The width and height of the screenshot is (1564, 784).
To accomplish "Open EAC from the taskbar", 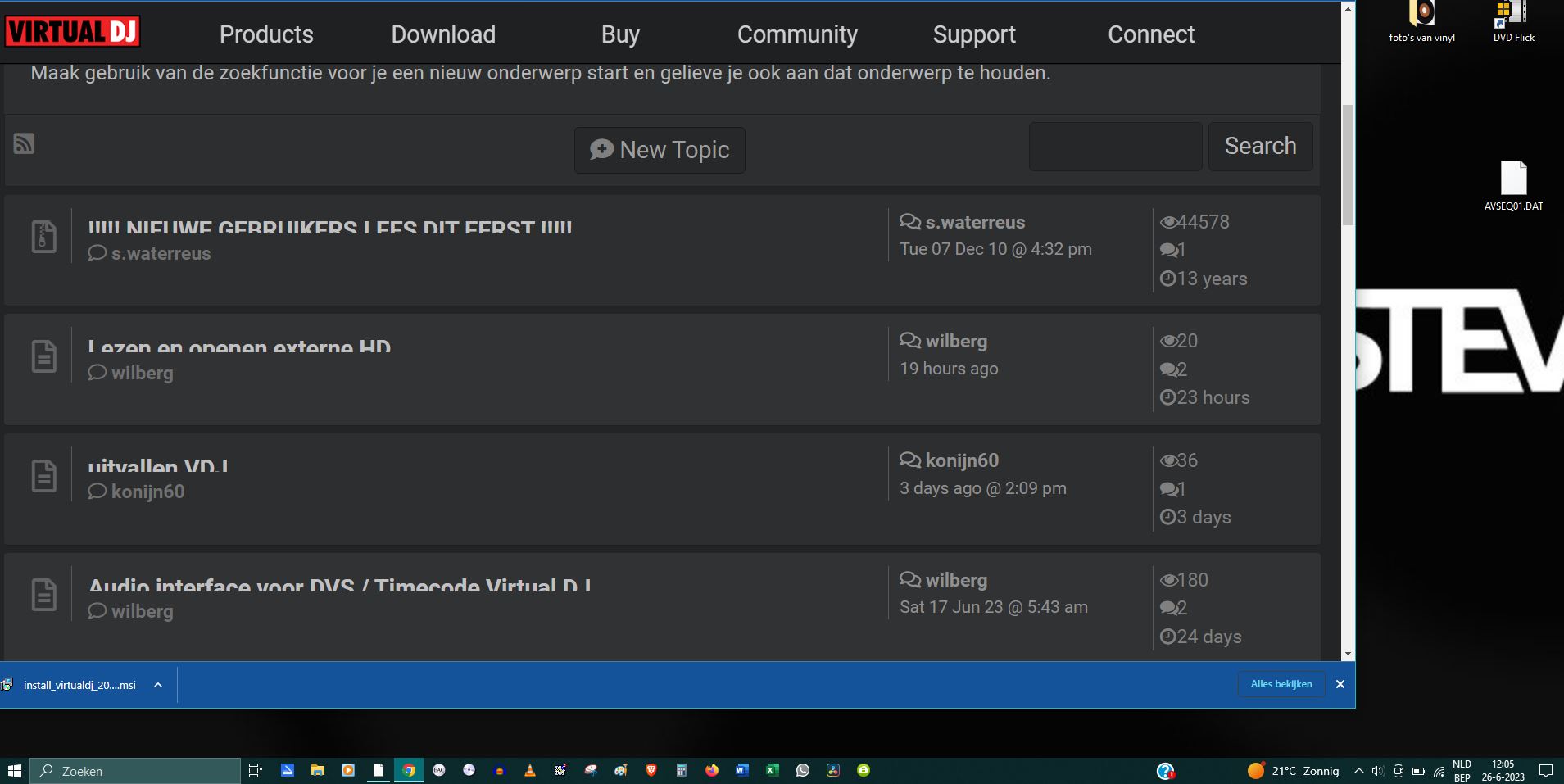I will (x=439, y=770).
